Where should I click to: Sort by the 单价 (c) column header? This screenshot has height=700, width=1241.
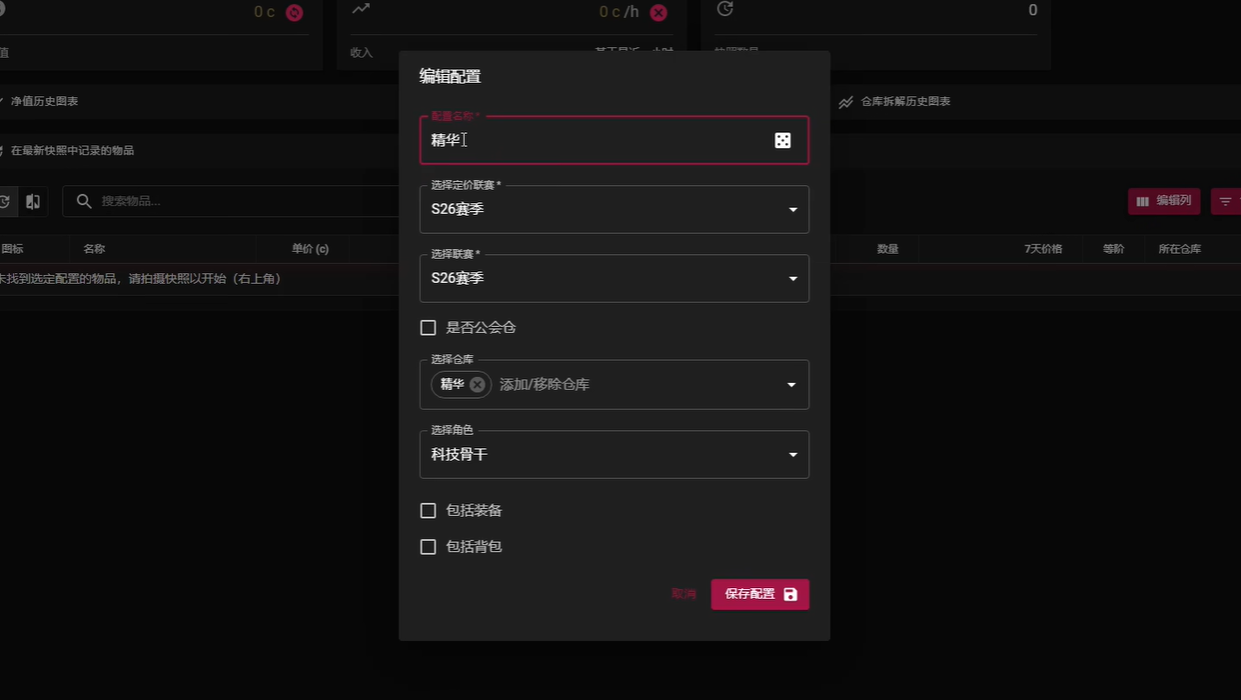click(310, 249)
